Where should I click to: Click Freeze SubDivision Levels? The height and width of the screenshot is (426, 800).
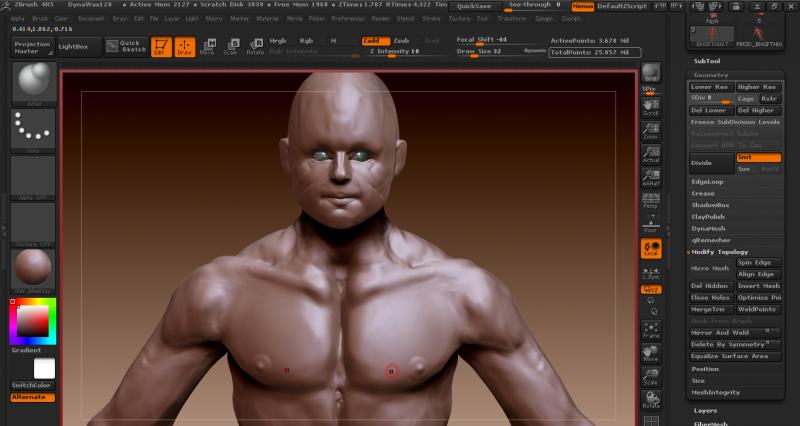tap(735, 122)
